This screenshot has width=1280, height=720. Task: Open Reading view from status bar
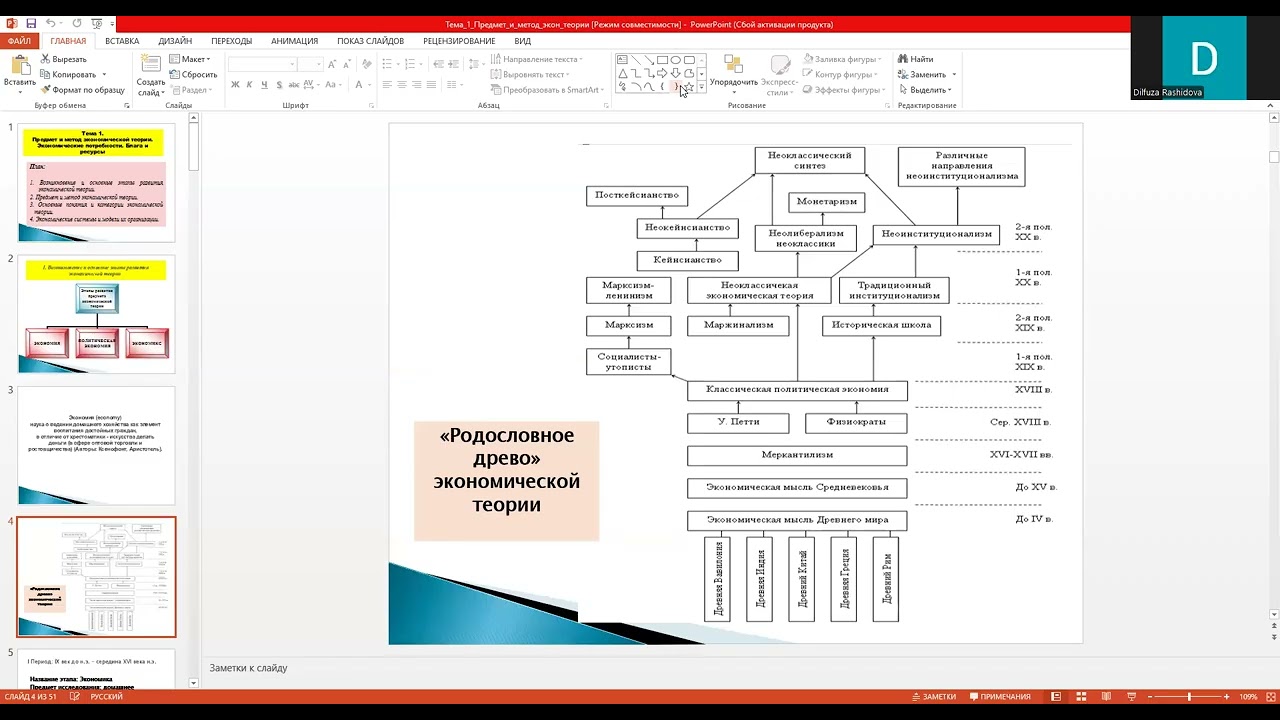1105,696
